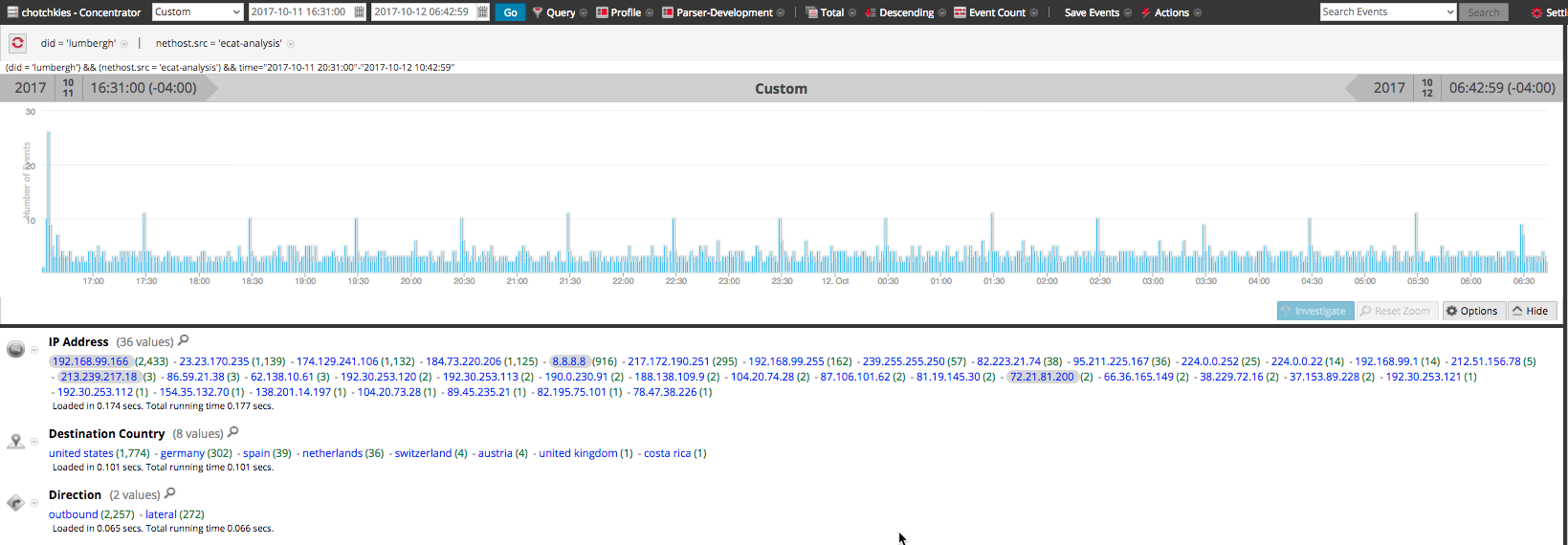Image resolution: width=1568 pixels, height=545 pixels.
Task: Filter by spain destination country
Action: 256,453
